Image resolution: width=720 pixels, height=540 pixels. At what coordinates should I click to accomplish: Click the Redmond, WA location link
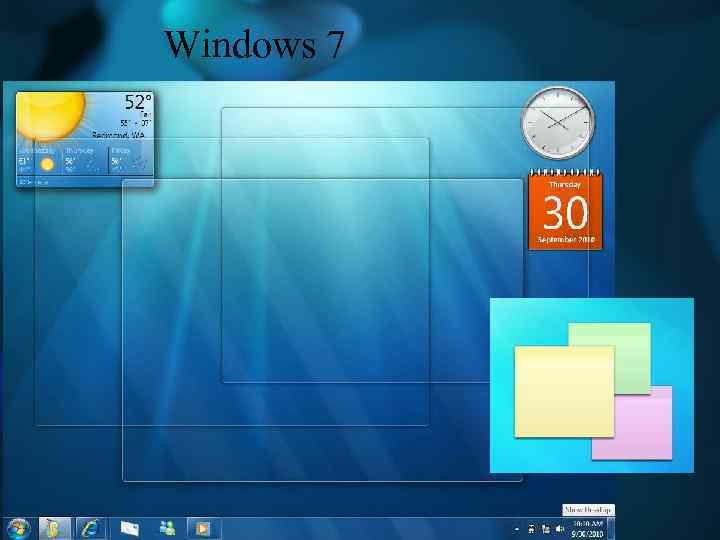tap(118, 135)
